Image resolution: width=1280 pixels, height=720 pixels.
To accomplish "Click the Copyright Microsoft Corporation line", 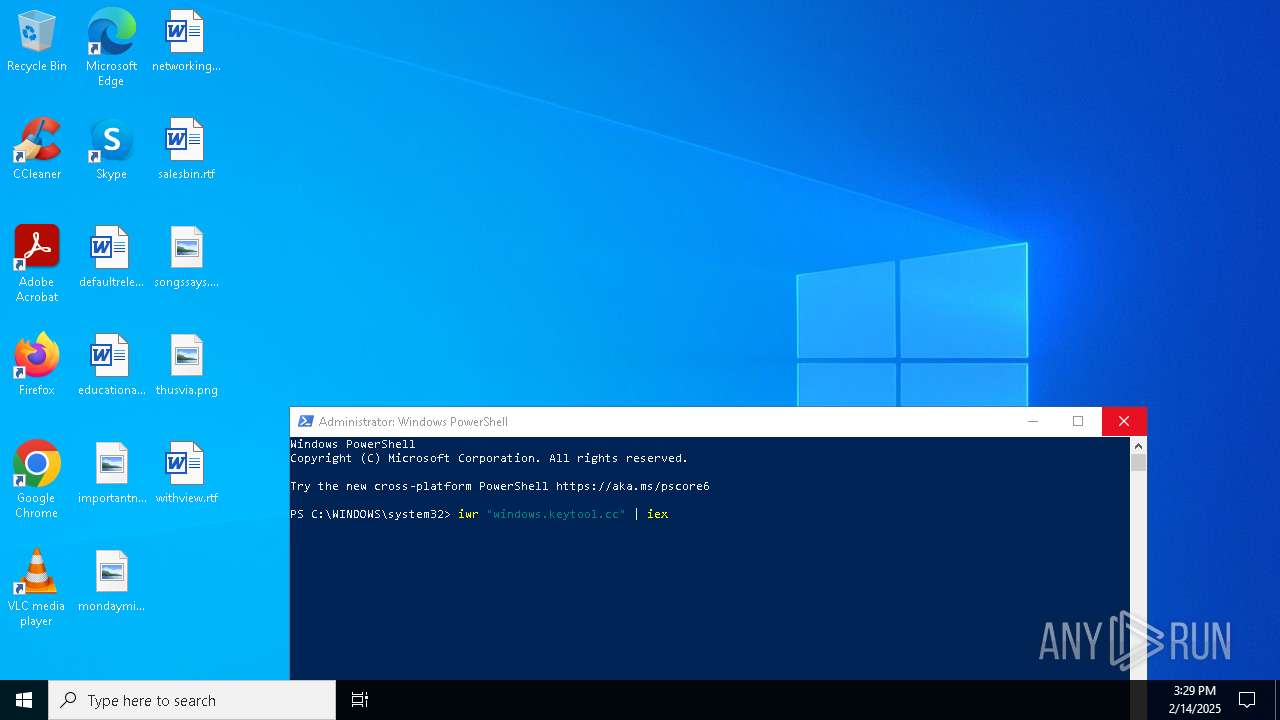I will click(x=489, y=458).
